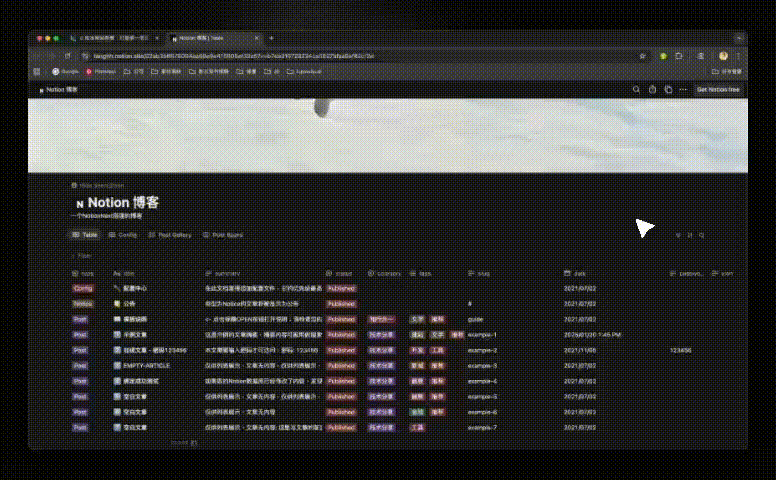Click the Notice type tag in the second row
Screen dimensions: 776x480
(x=83, y=304)
